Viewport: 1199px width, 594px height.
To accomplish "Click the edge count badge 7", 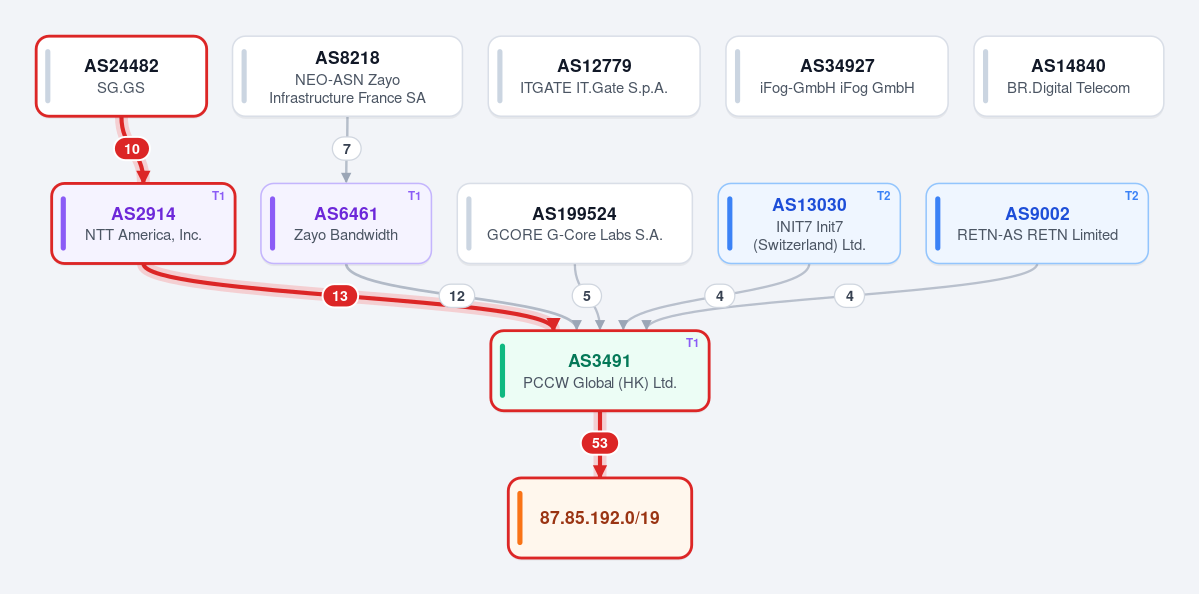I will (346, 149).
